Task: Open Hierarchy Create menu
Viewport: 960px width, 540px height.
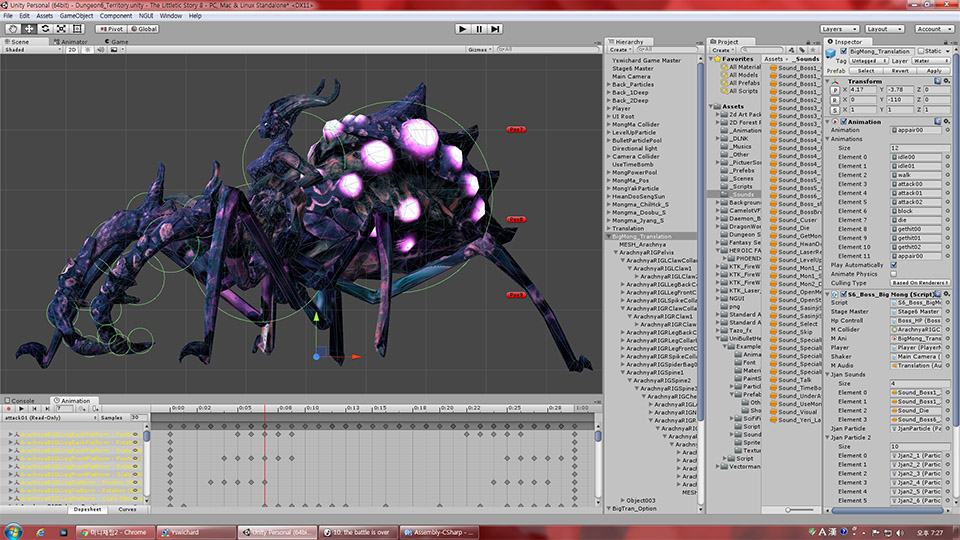Action: [x=620, y=50]
